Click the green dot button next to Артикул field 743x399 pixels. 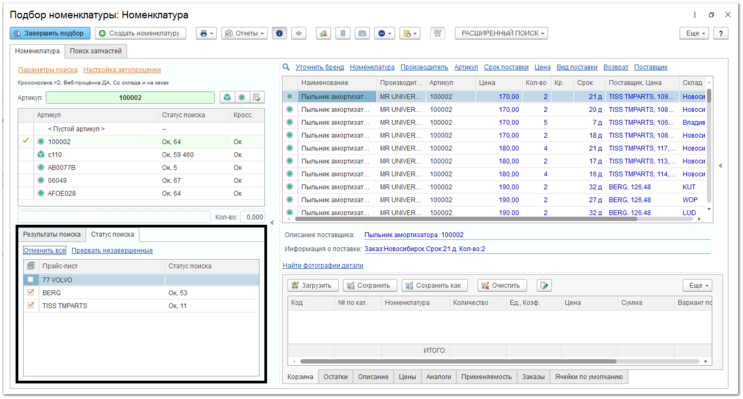click(x=242, y=97)
